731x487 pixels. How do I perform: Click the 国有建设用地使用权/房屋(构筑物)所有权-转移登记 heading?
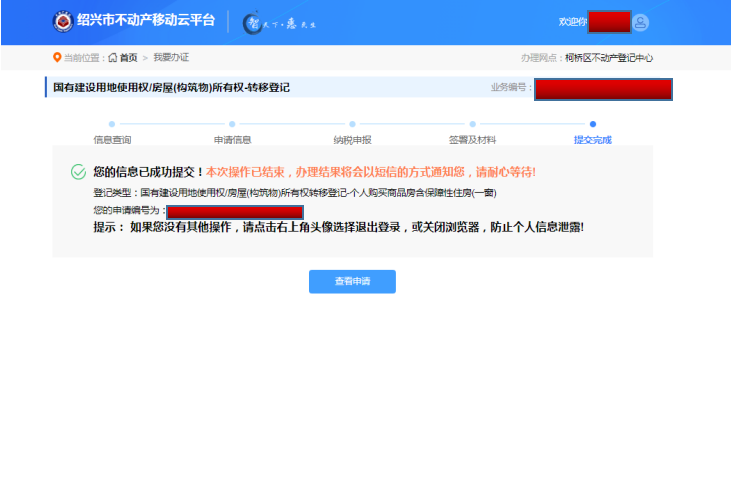(172, 88)
